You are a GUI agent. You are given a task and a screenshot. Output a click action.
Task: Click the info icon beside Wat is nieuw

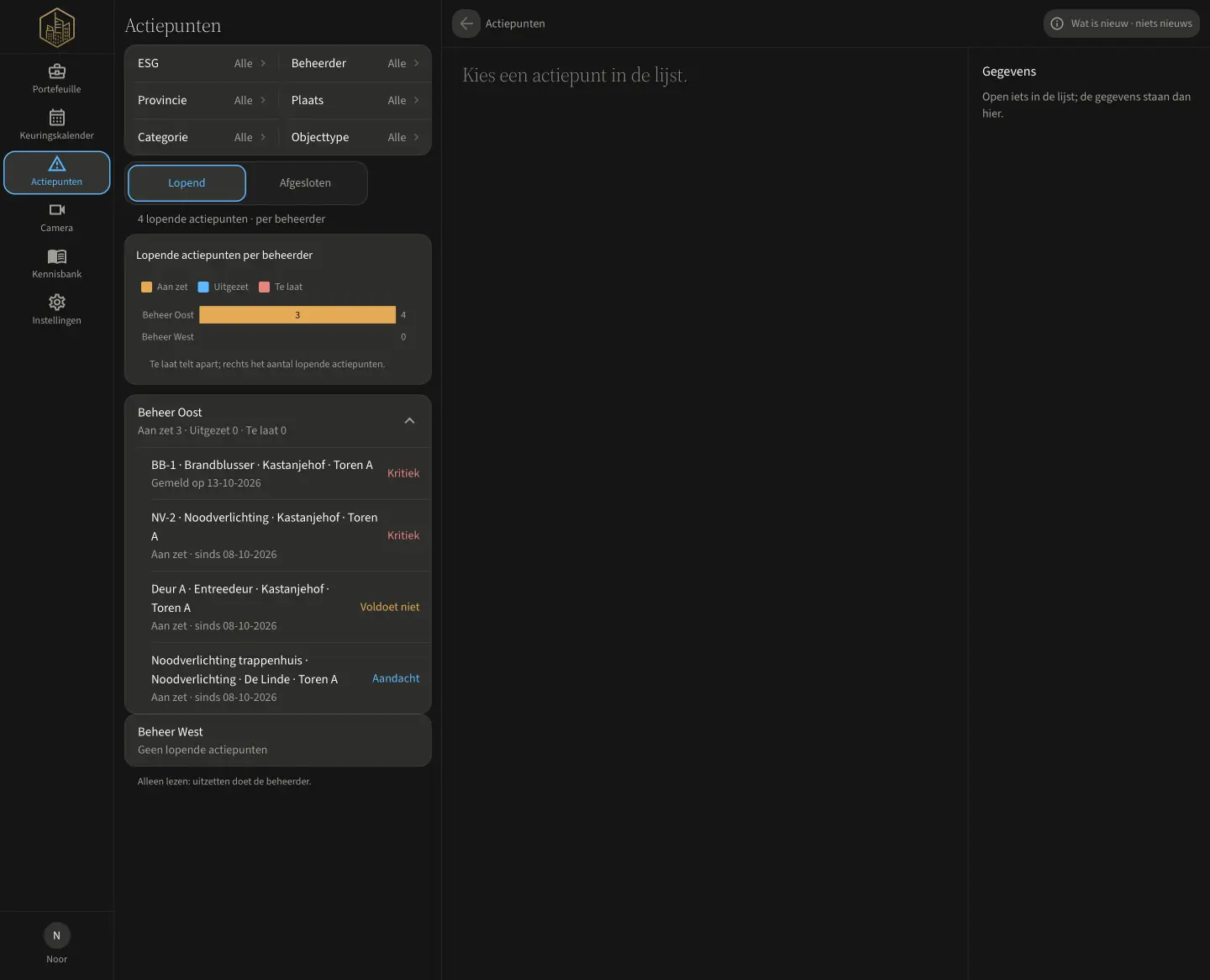[x=1057, y=24]
